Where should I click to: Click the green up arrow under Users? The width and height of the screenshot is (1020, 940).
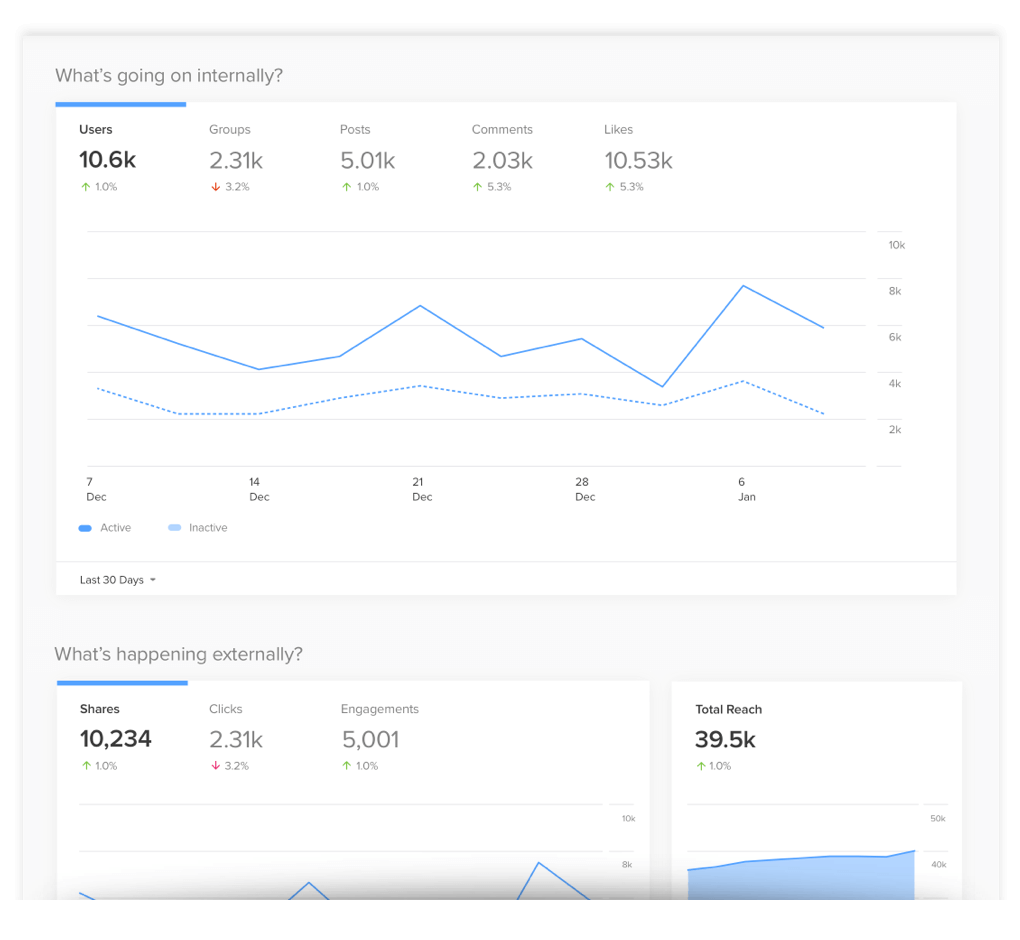[x=85, y=187]
